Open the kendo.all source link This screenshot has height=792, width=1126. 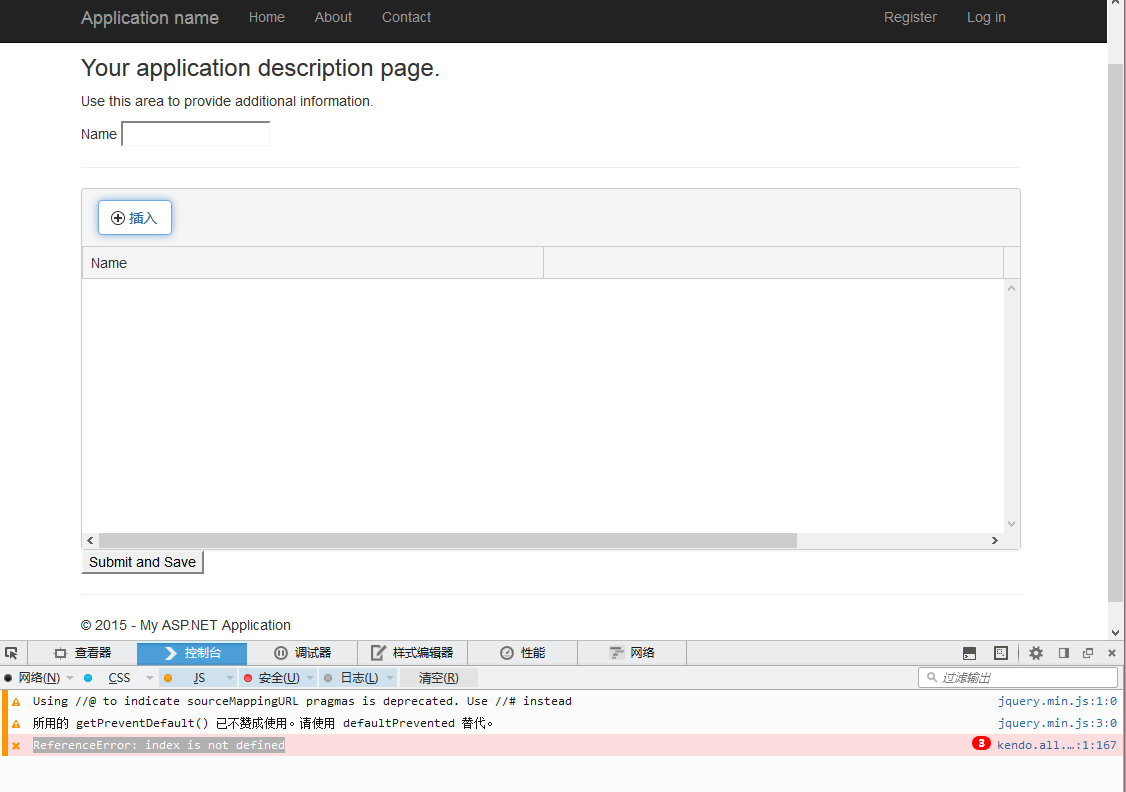pos(1056,745)
